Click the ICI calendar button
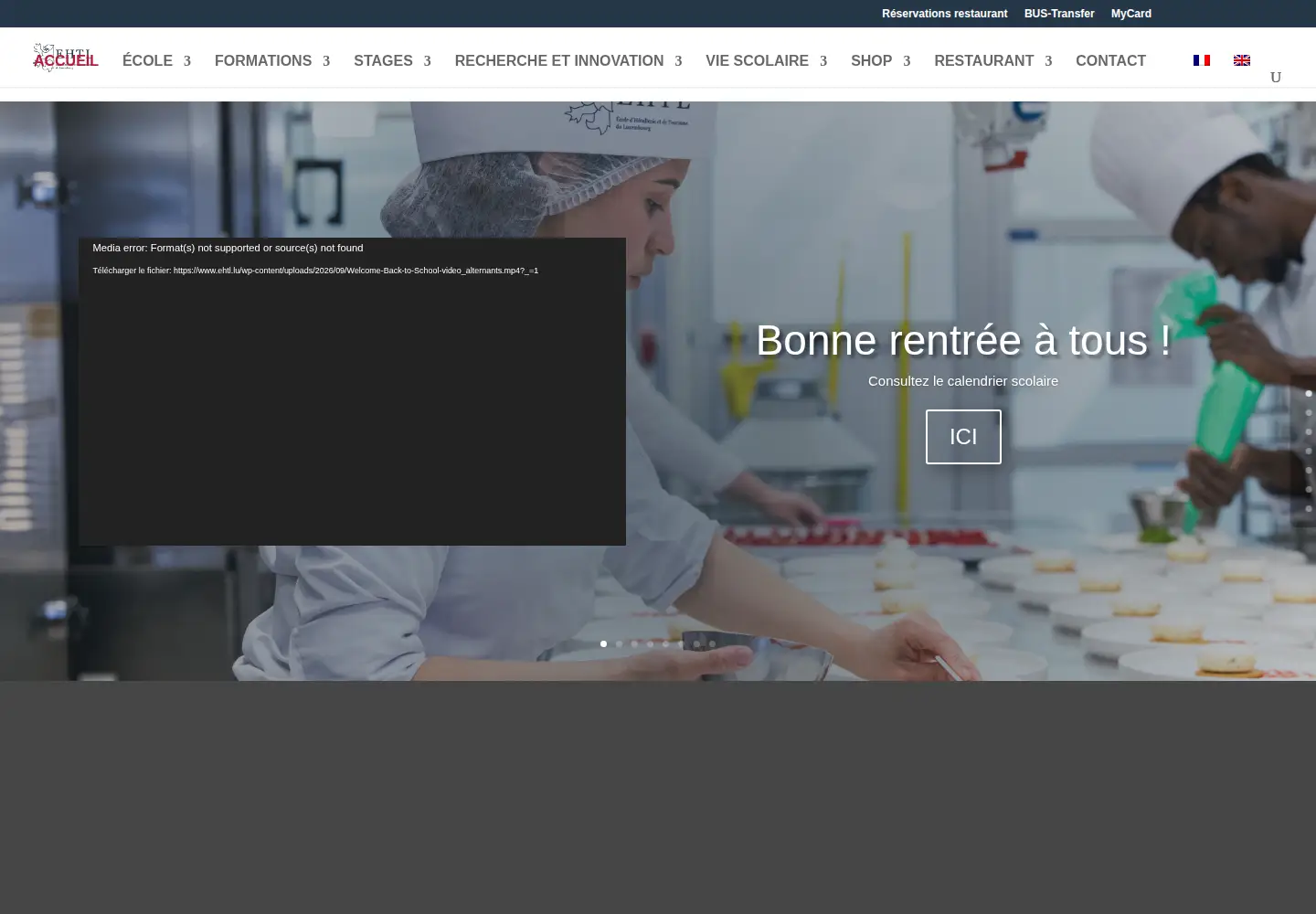Screen dimensions: 1316x914 (963, 437)
